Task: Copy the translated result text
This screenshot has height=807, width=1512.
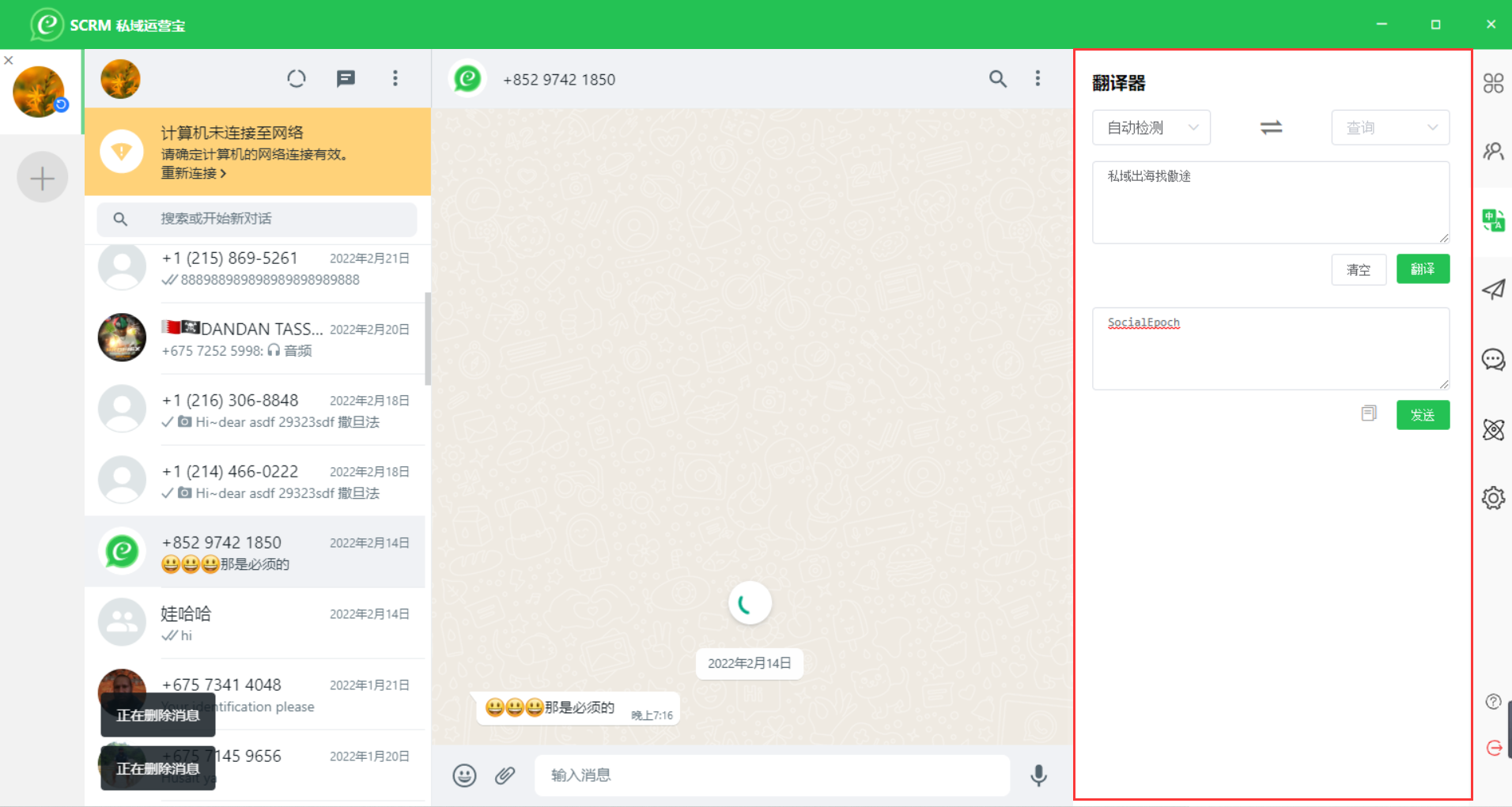Action: click(x=1369, y=413)
